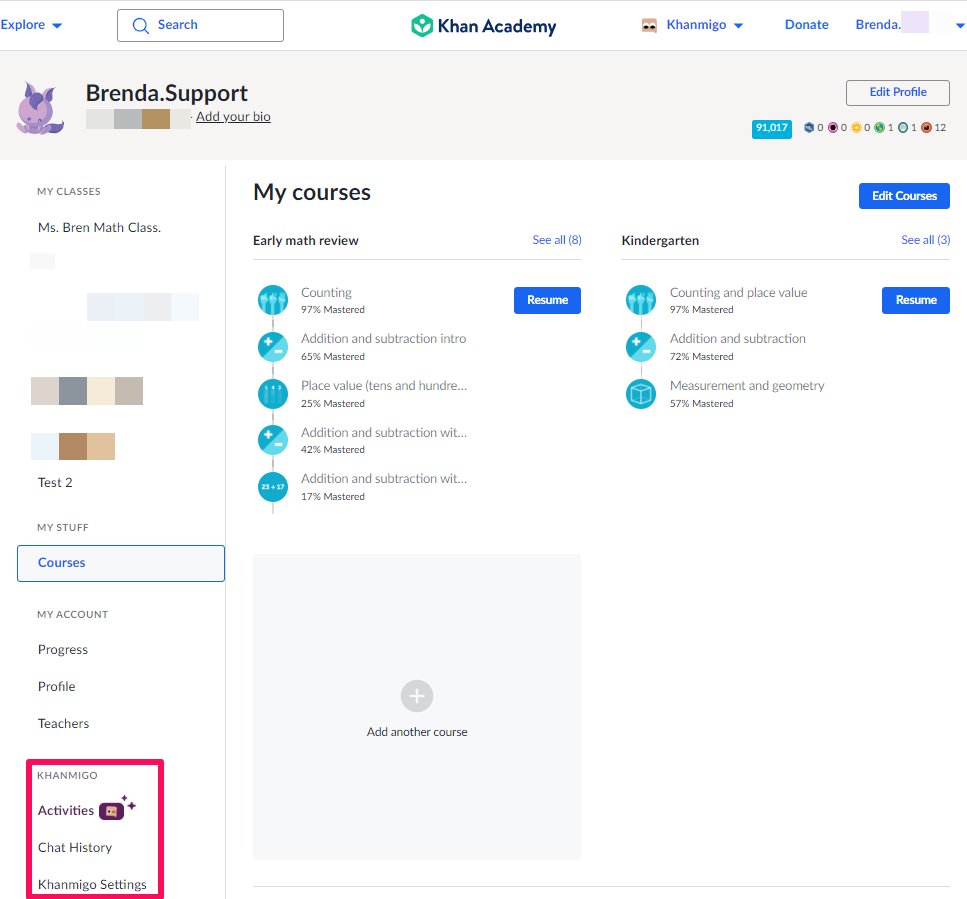Go to Progress under My Account
The width and height of the screenshot is (967, 899).
tap(63, 649)
